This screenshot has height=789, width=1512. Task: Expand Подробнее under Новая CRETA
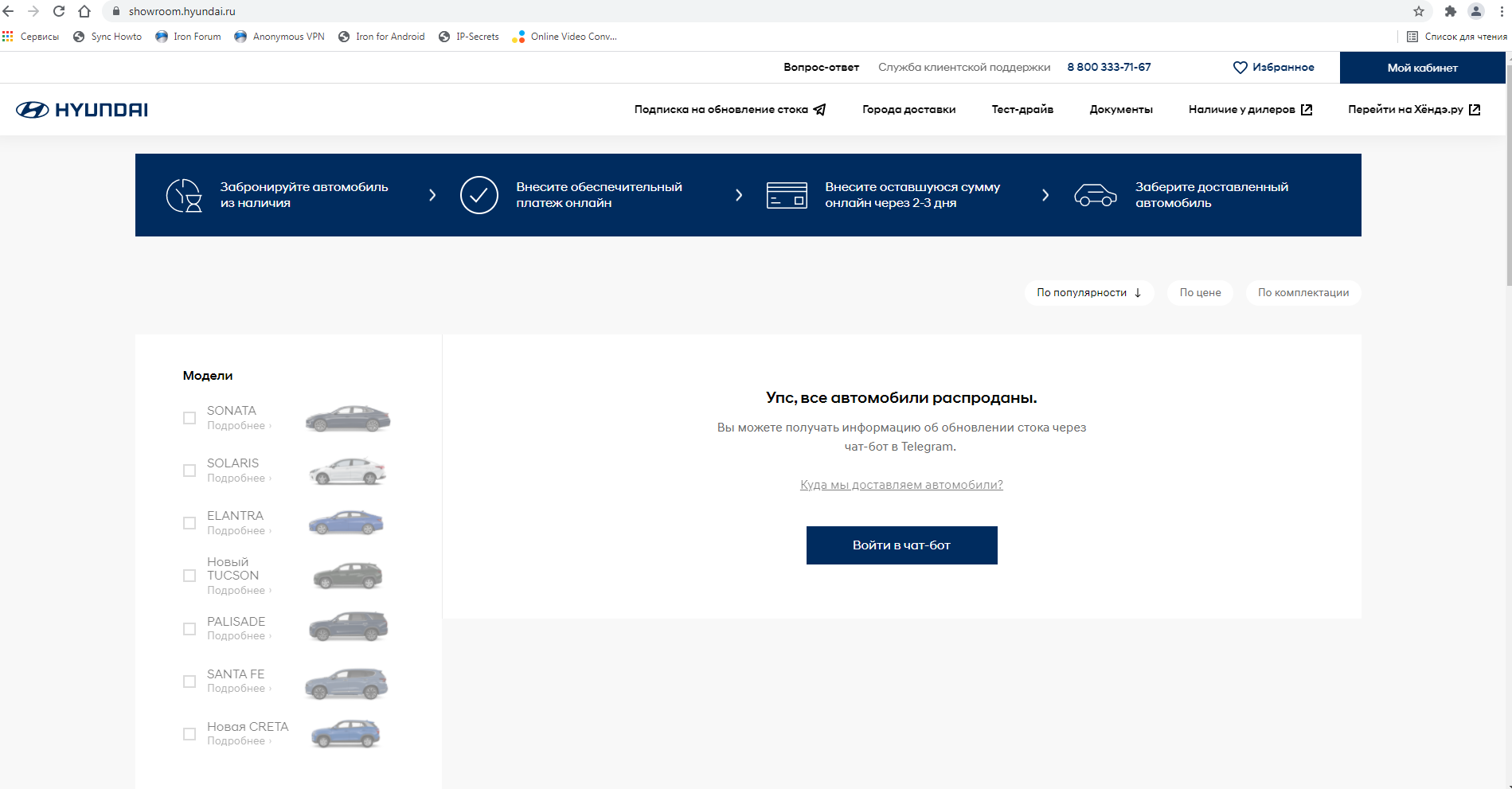(x=239, y=741)
